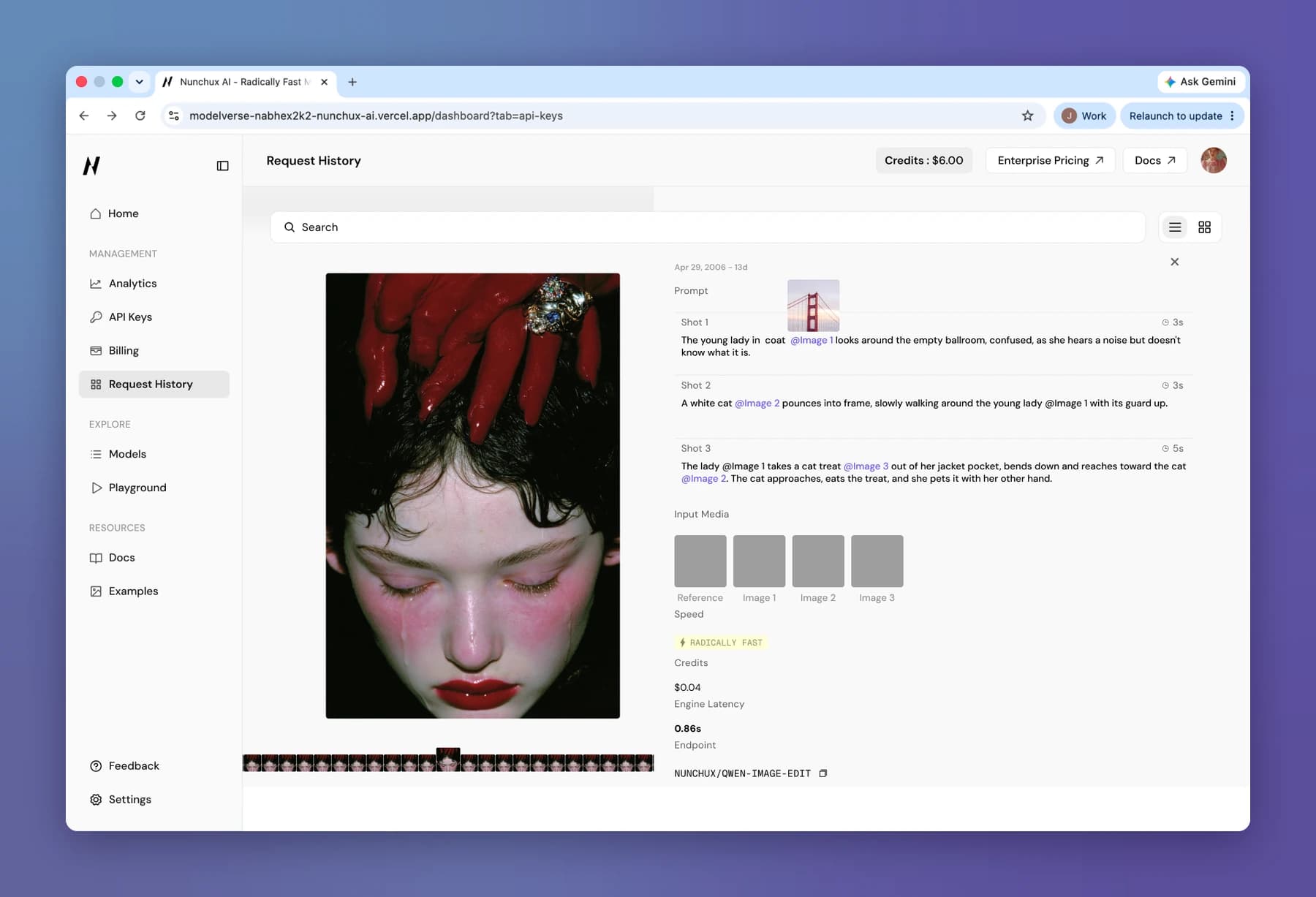This screenshot has width=1316, height=897.
Task: Open the Enterprise Pricing link
Action: [1050, 160]
